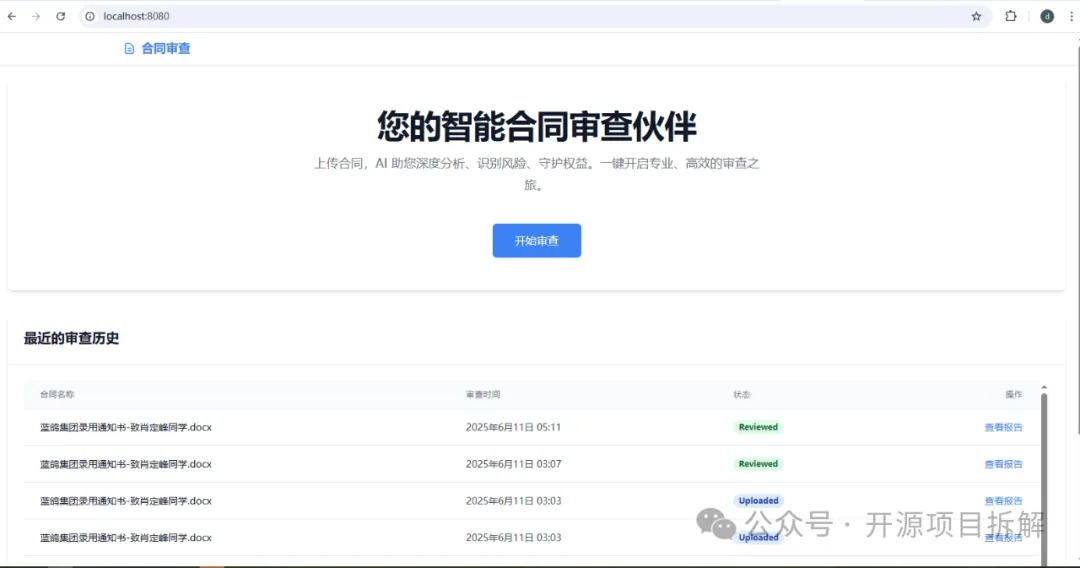Select the file name in the 05:11 row
1080x568 pixels.
point(126,428)
